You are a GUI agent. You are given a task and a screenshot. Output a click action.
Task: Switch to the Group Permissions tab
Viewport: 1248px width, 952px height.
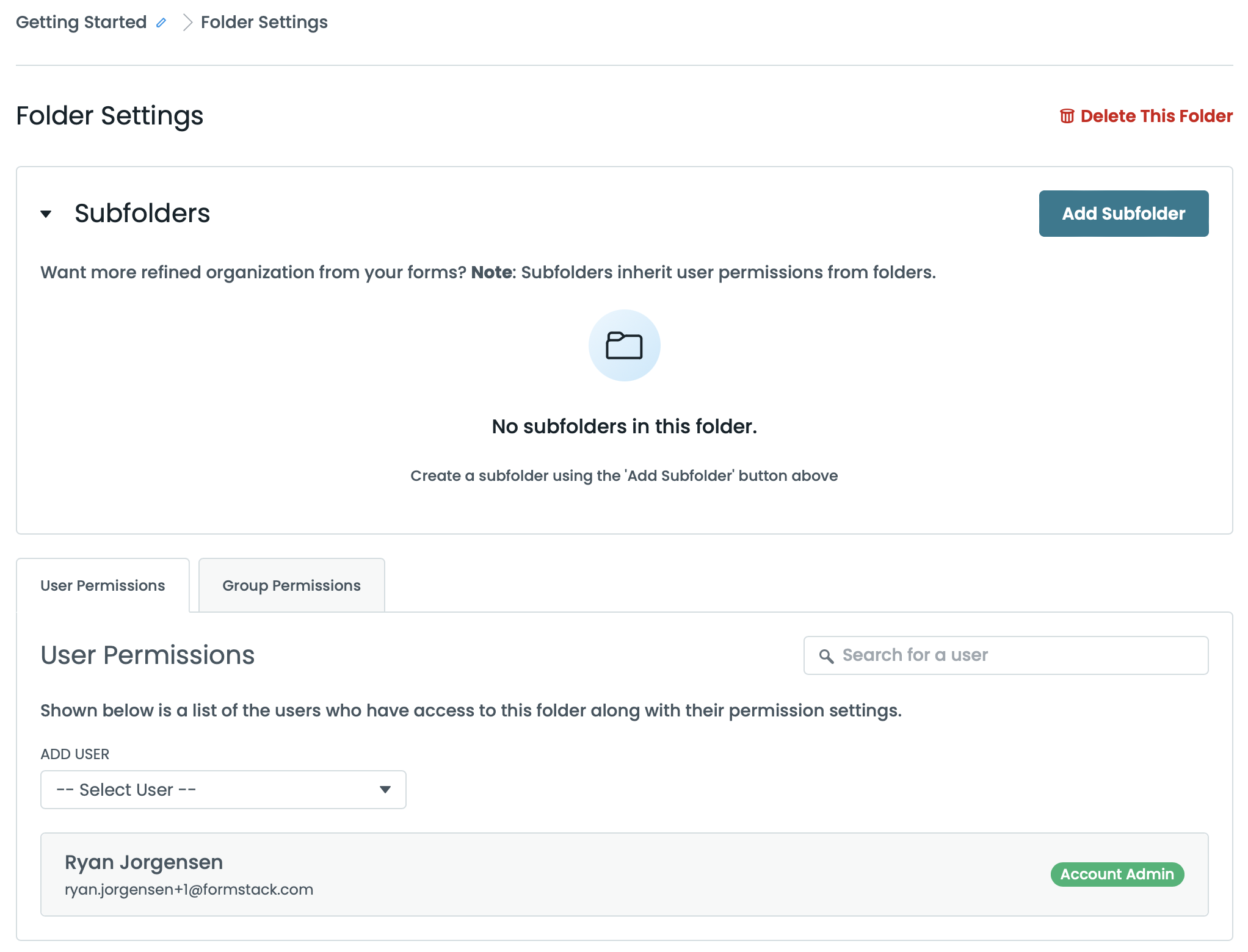point(291,586)
